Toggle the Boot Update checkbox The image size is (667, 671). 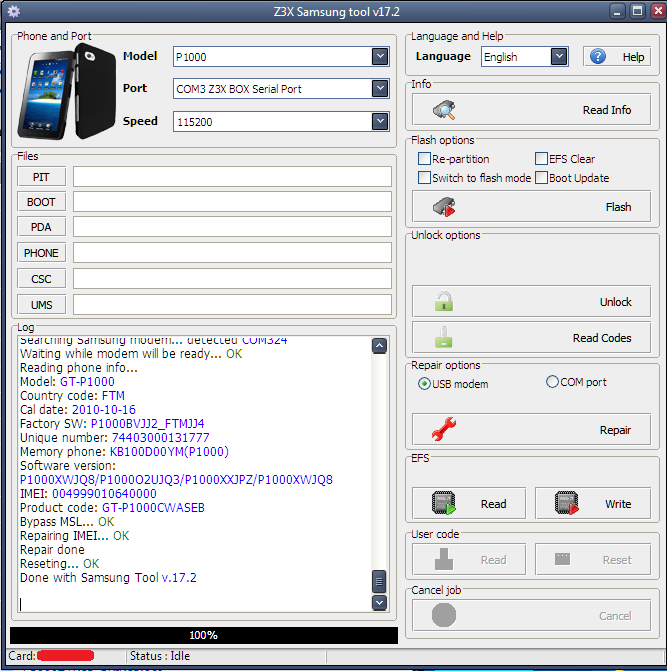tap(541, 178)
